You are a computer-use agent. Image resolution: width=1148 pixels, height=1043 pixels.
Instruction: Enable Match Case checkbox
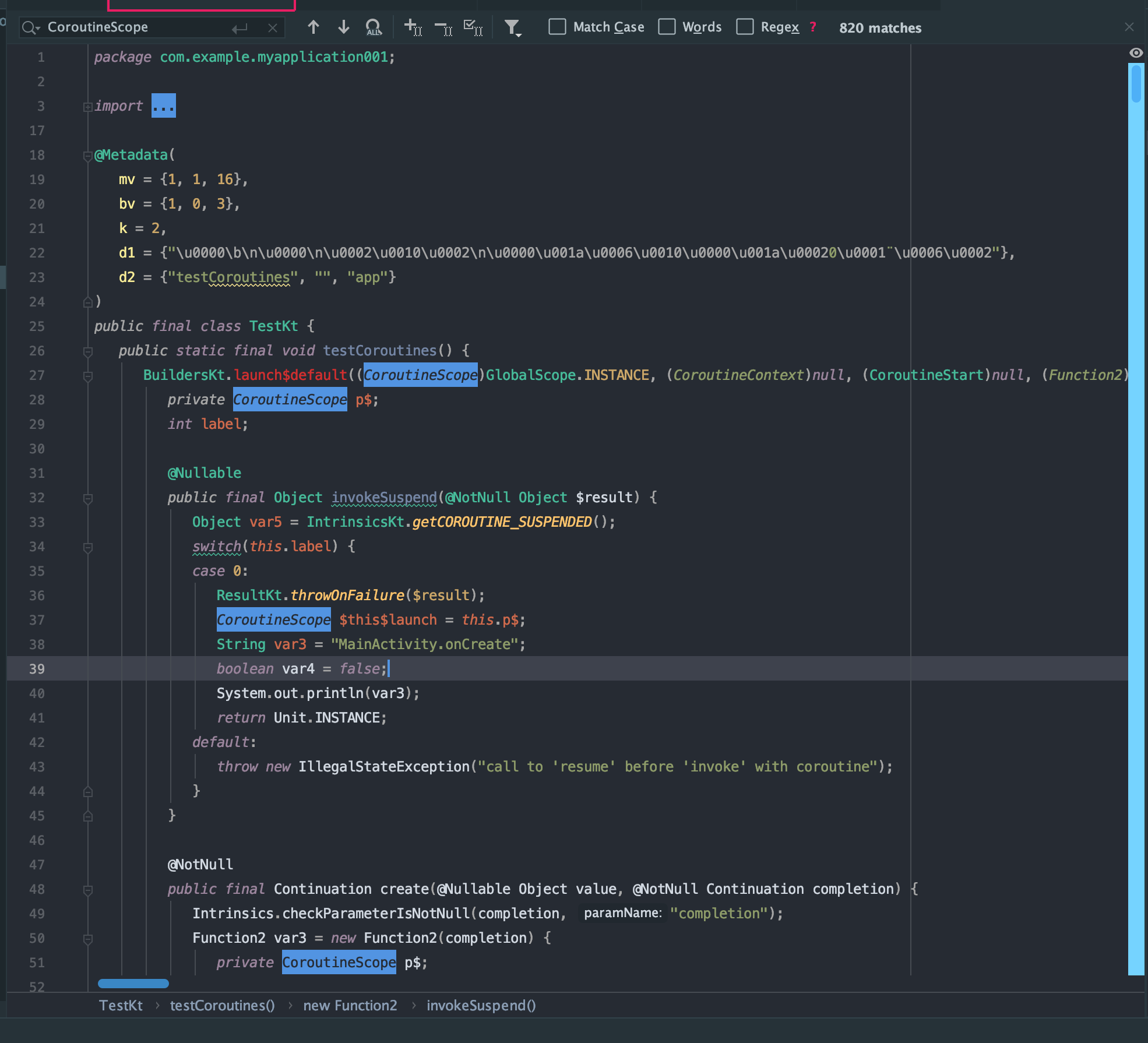[557, 27]
